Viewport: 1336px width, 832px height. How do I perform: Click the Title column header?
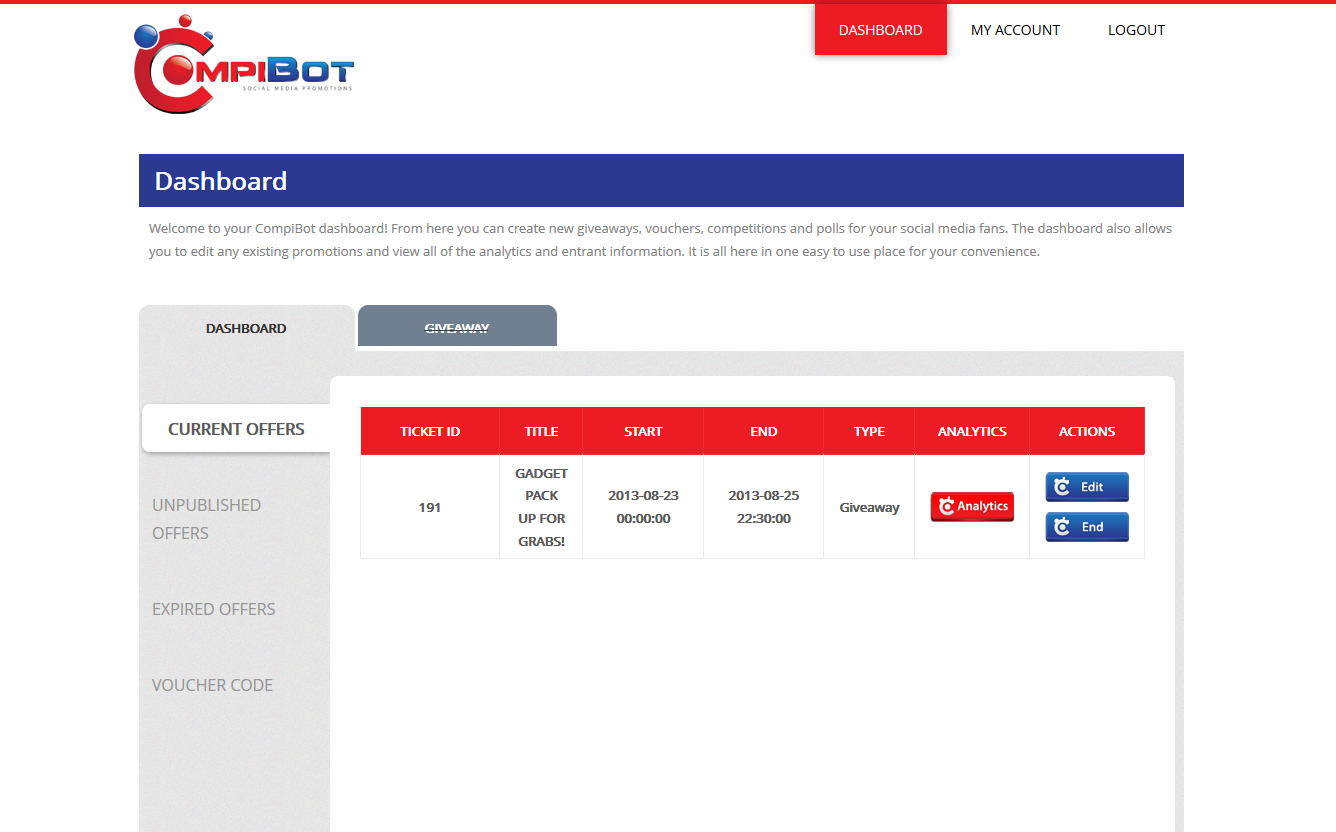tap(541, 431)
